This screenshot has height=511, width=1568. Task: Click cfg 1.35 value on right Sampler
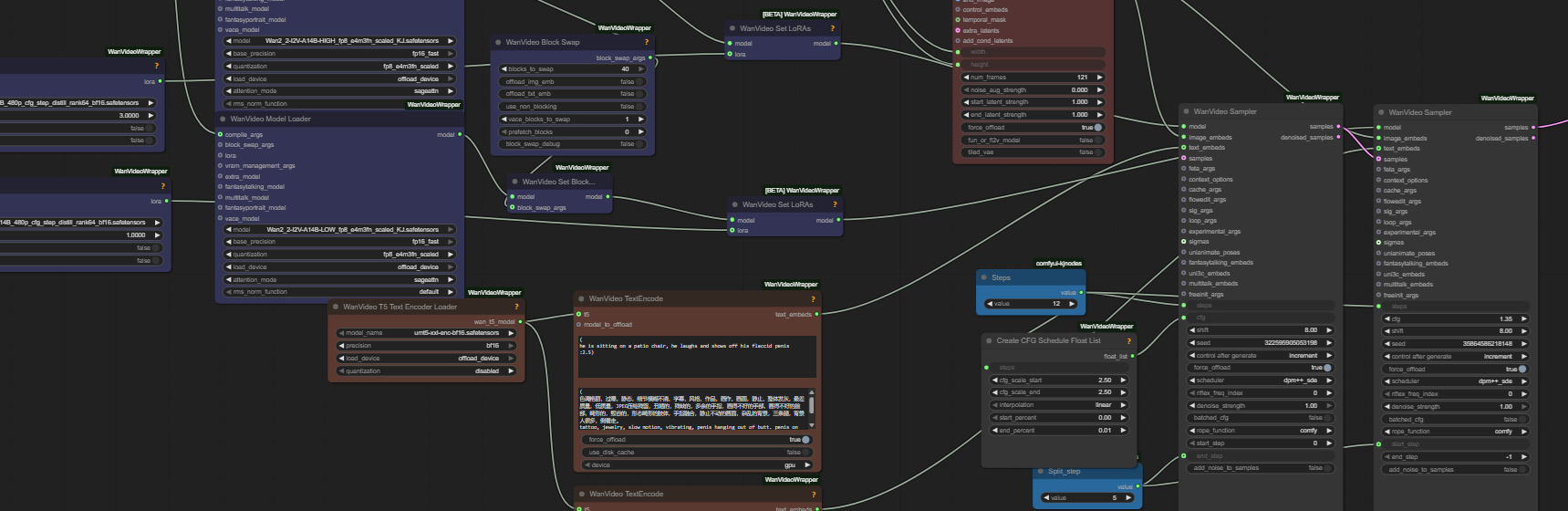click(1456, 319)
